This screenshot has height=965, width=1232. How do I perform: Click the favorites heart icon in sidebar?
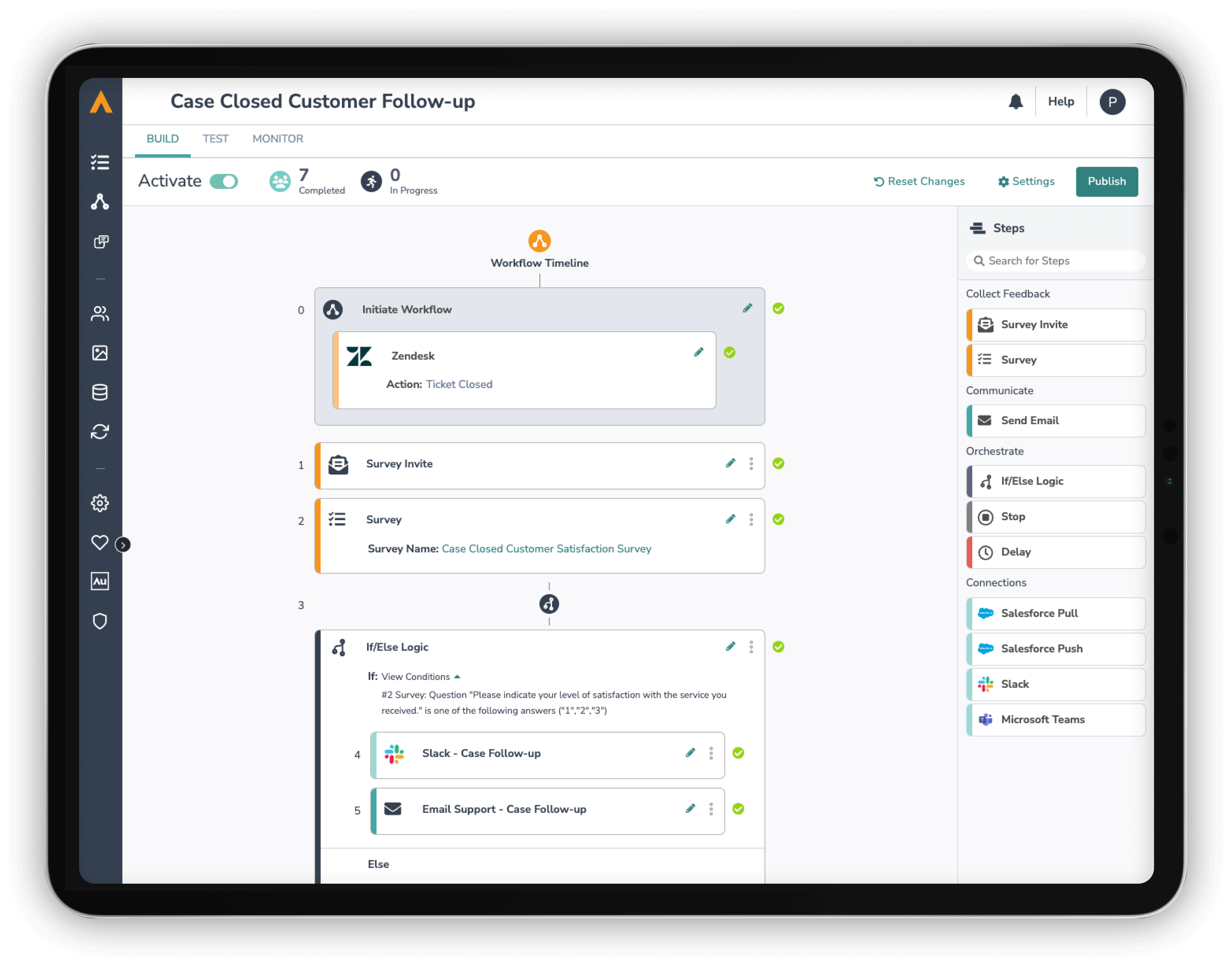coord(99,543)
